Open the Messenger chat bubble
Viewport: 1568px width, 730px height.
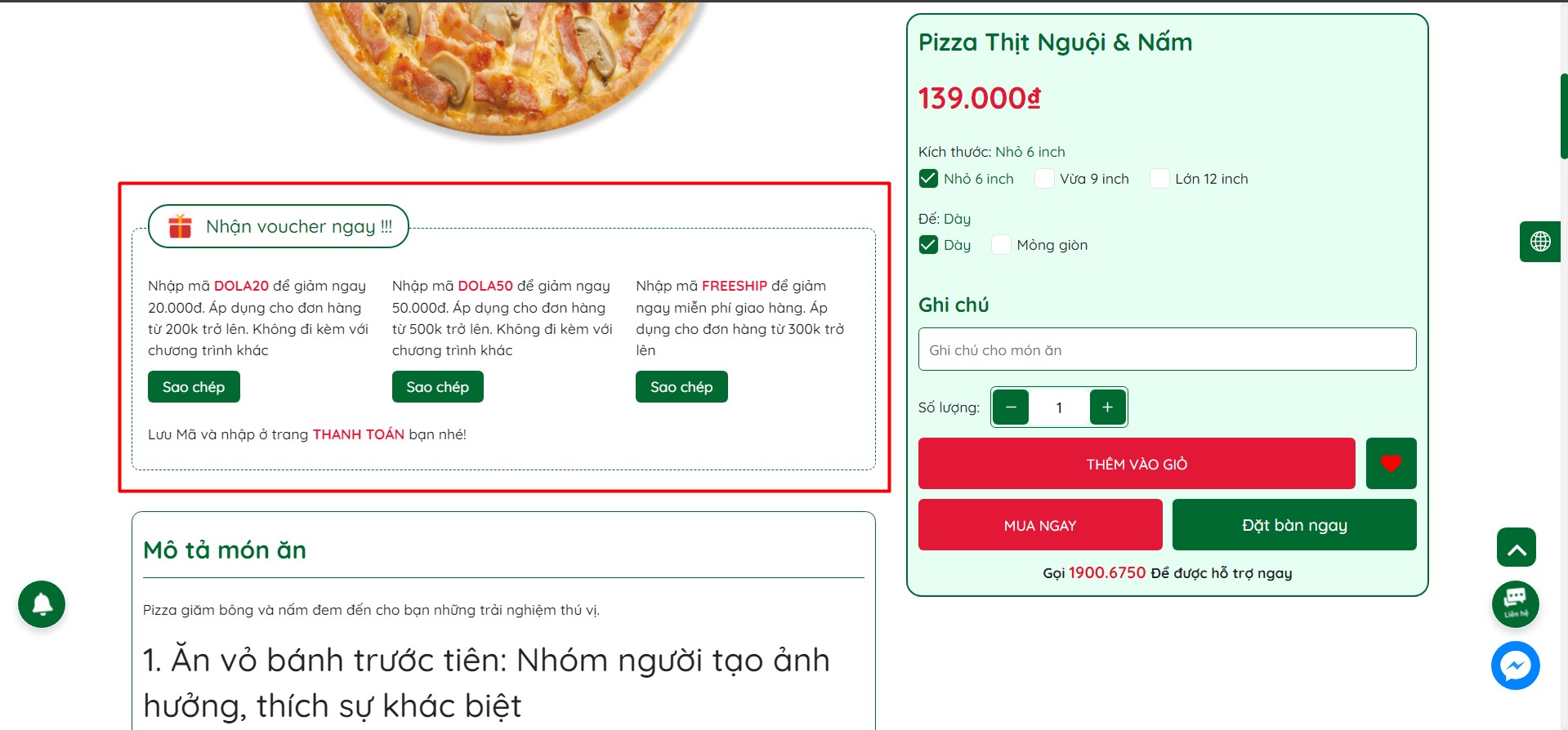coord(1515,665)
